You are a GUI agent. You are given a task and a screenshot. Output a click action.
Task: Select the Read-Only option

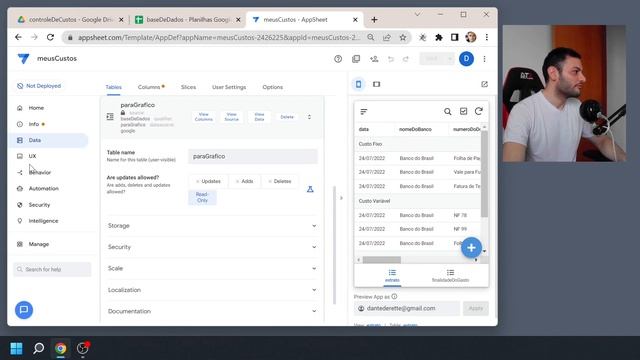click(202, 197)
